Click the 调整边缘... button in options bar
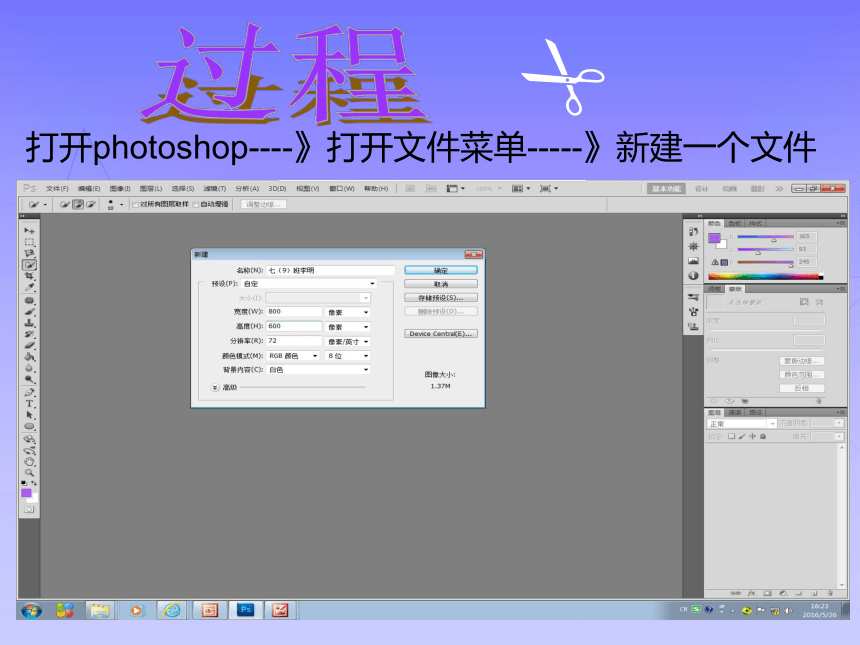The image size is (860, 645). pyautogui.click(x=263, y=205)
